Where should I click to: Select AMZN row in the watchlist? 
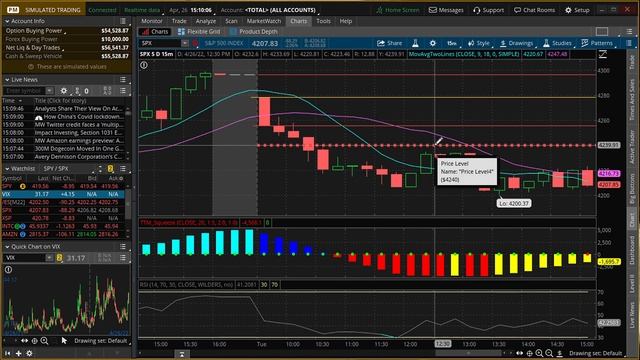[x=63, y=234]
